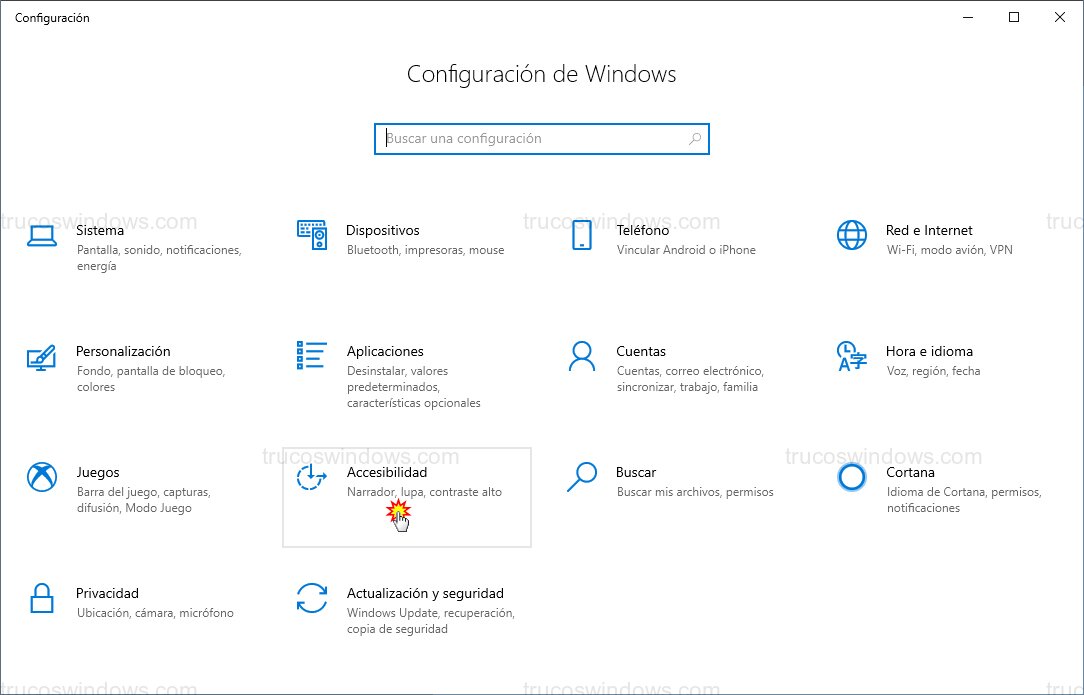Select the Juegos Xbox icon

pos(41,477)
